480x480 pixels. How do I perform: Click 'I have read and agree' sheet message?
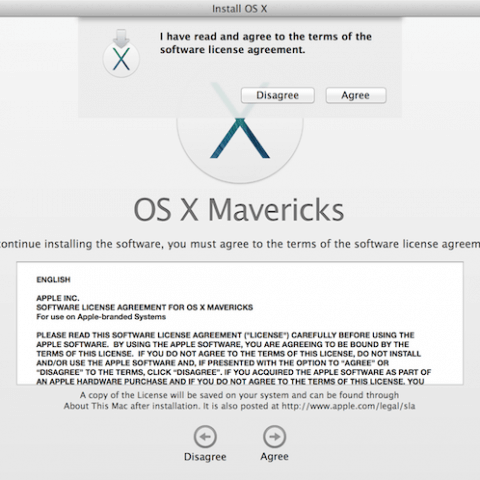(x=266, y=43)
